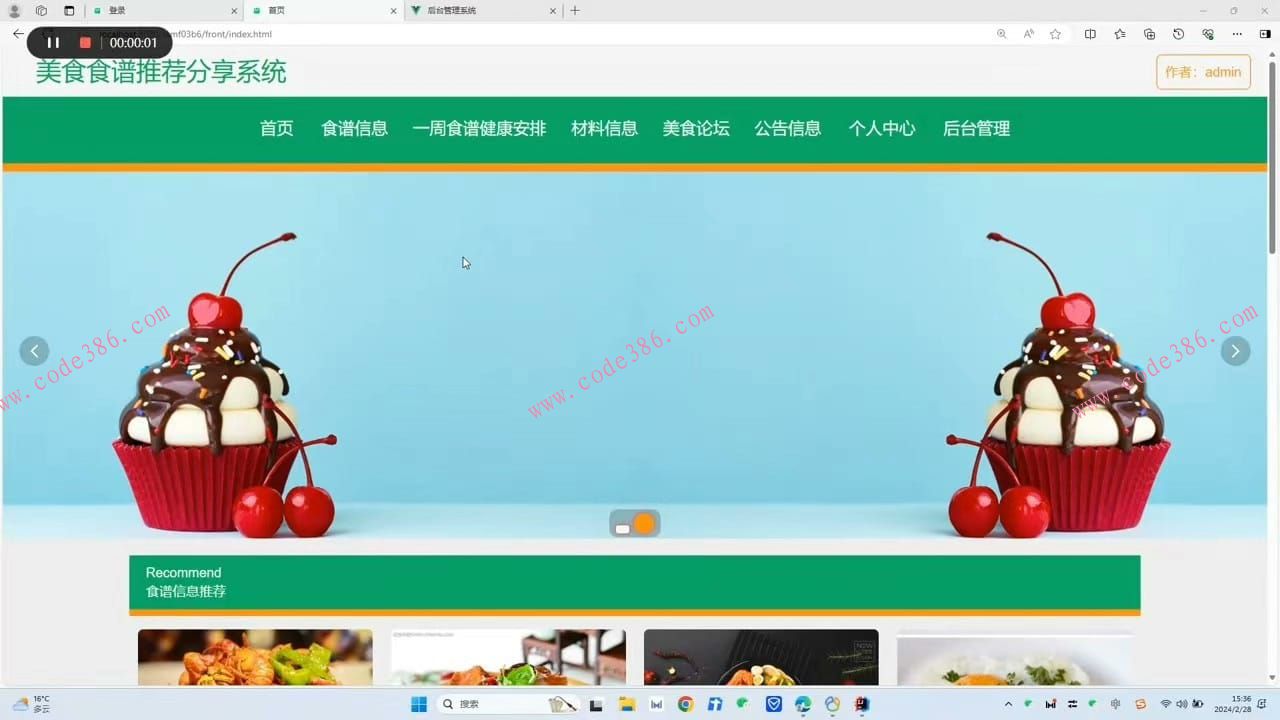The height and width of the screenshot is (720, 1280).
Task: Open Browser essentials heart icon
Action: (x=1208, y=33)
